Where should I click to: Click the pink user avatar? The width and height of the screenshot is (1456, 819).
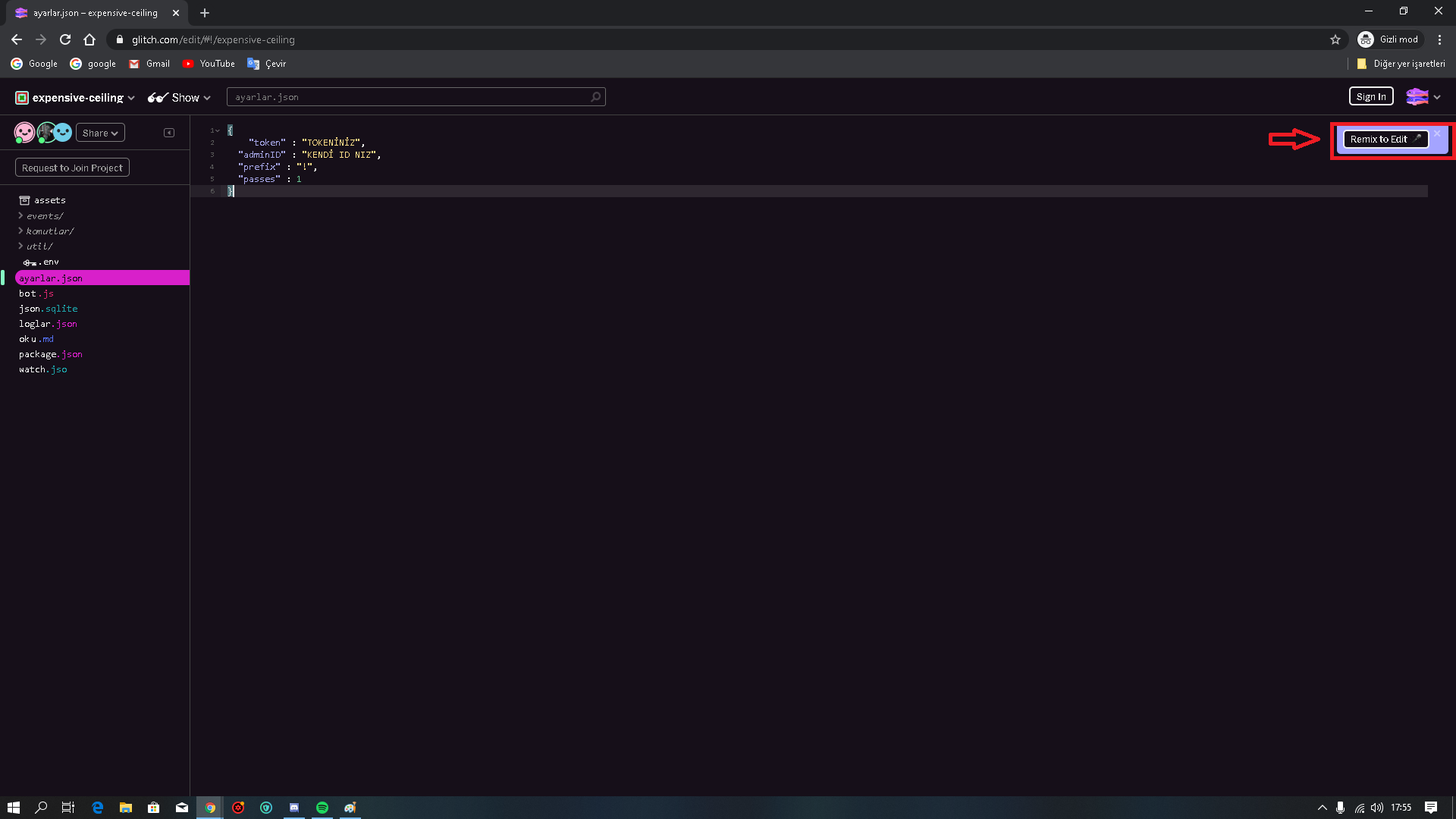coord(24,133)
